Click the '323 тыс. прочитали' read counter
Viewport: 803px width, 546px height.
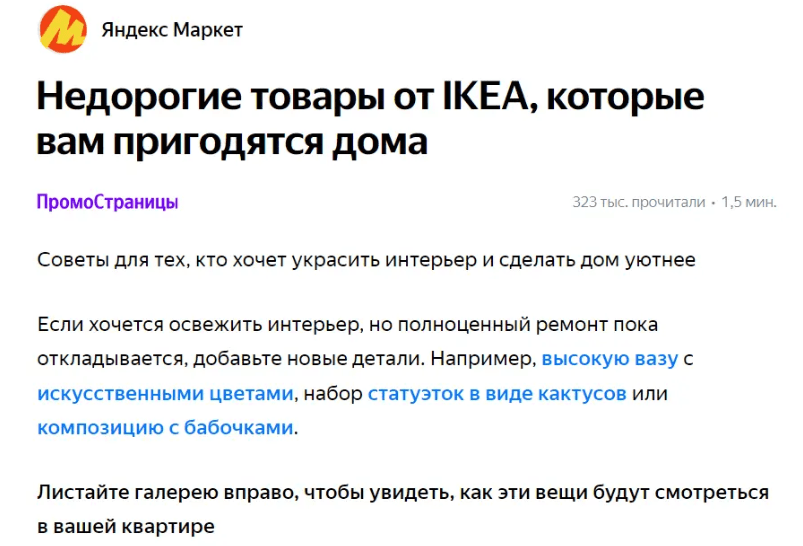click(639, 202)
